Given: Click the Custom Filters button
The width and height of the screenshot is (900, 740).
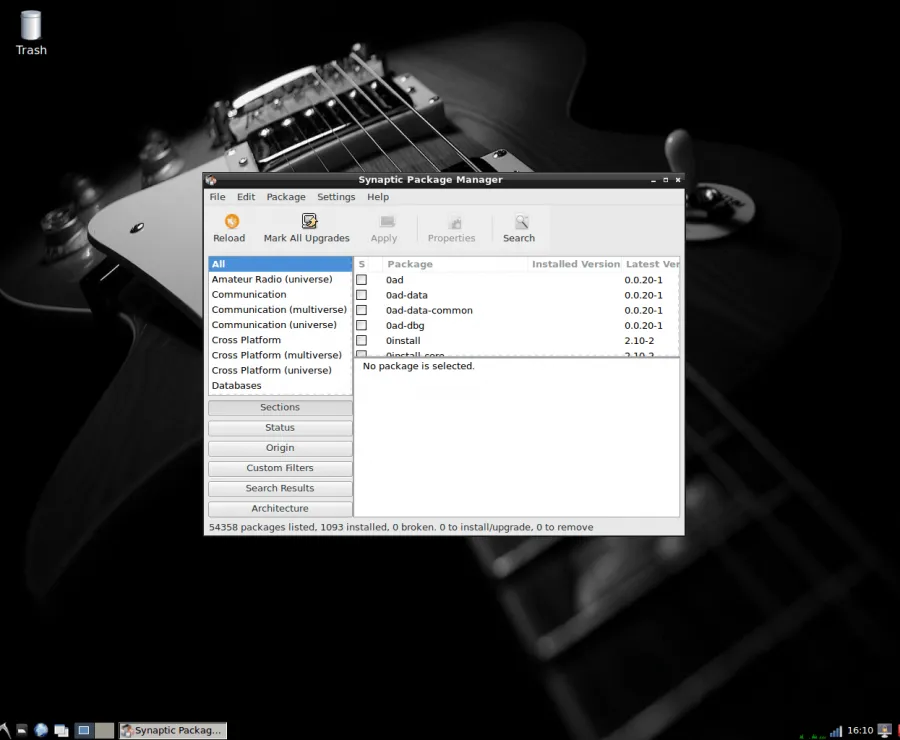Looking at the screenshot, I should click(x=280, y=468).
